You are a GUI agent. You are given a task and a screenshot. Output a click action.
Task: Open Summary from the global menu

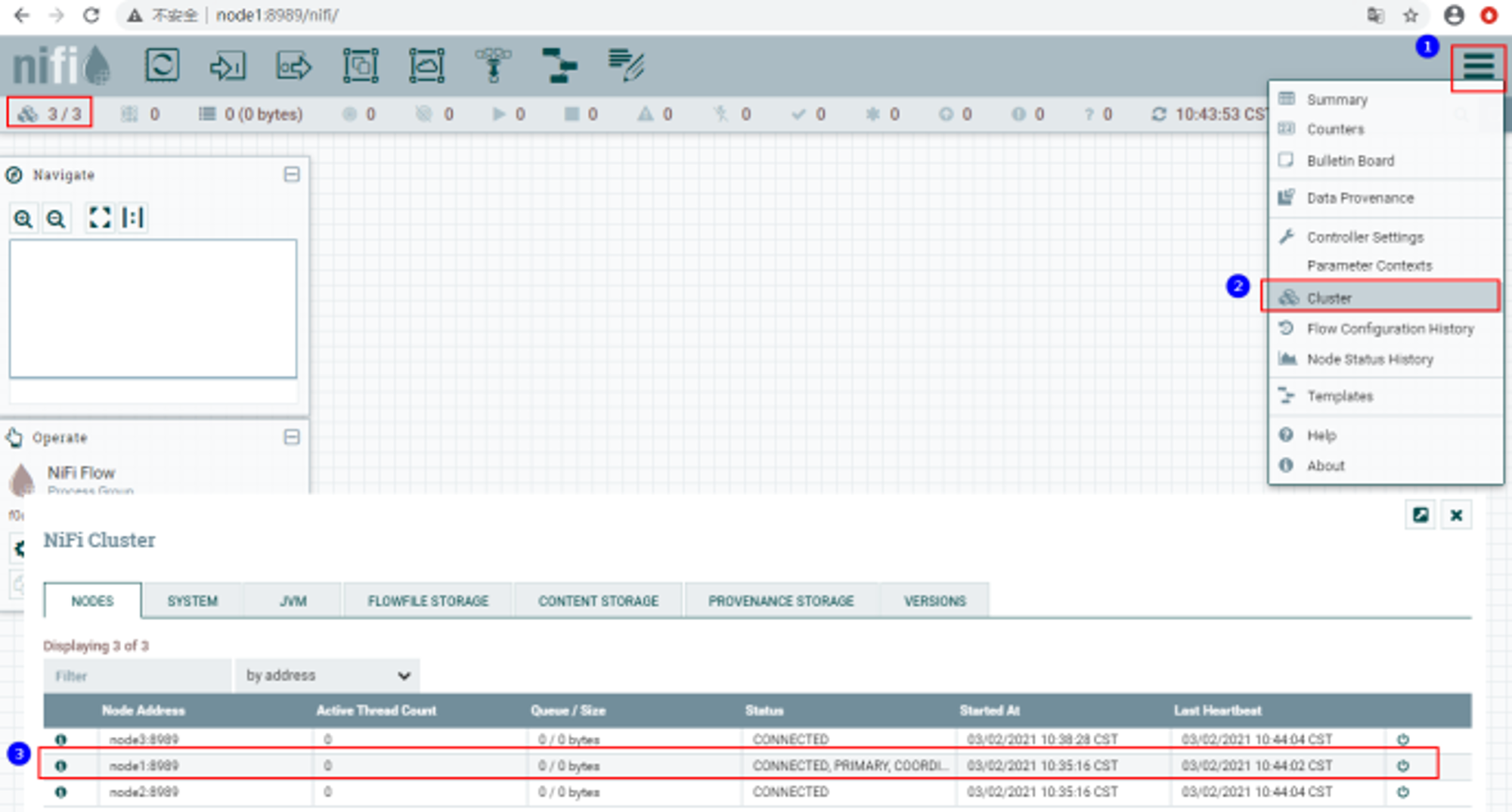pos(1386,99)
